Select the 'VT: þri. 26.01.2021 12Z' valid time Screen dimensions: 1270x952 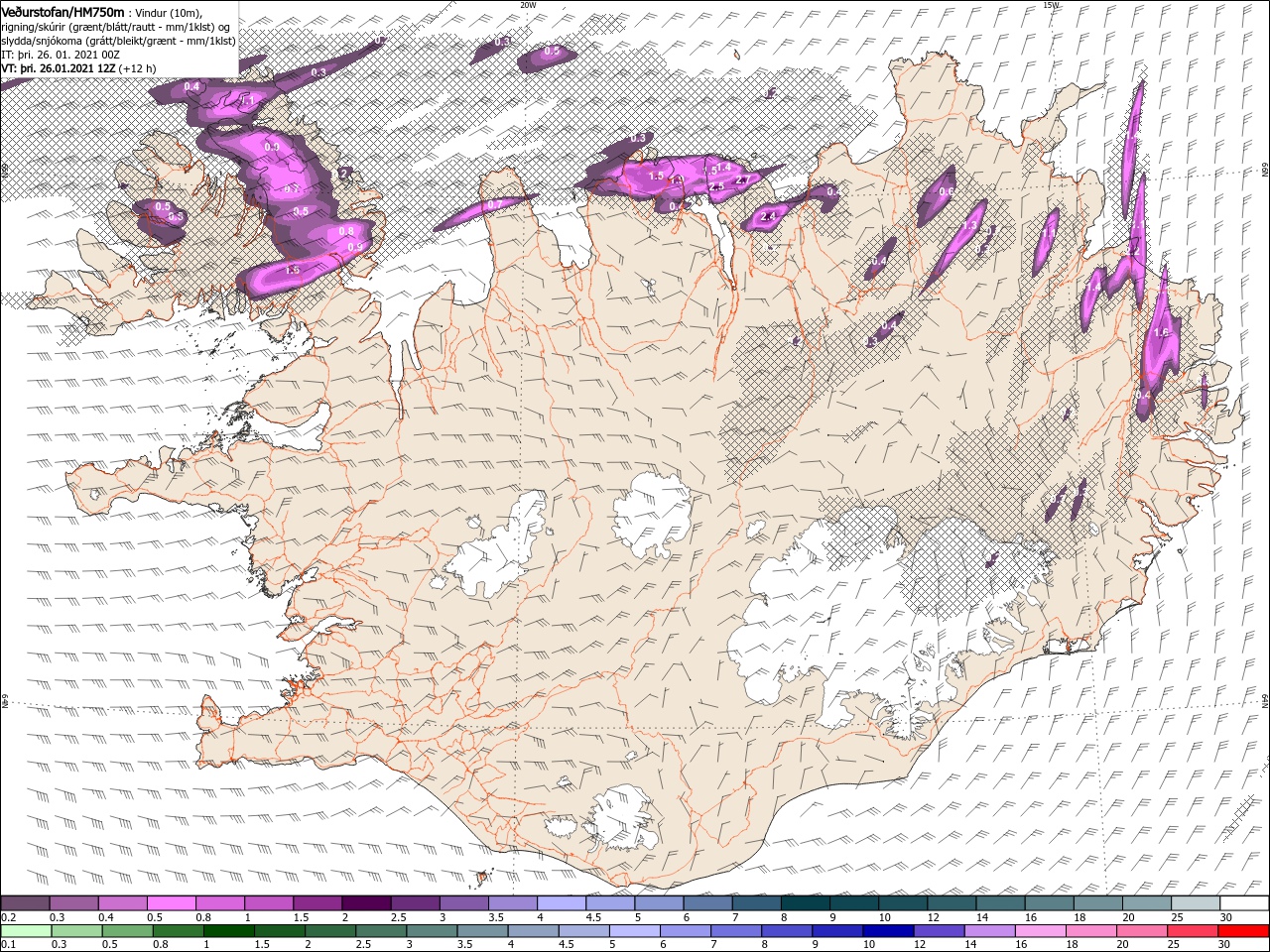pos(57,68)
